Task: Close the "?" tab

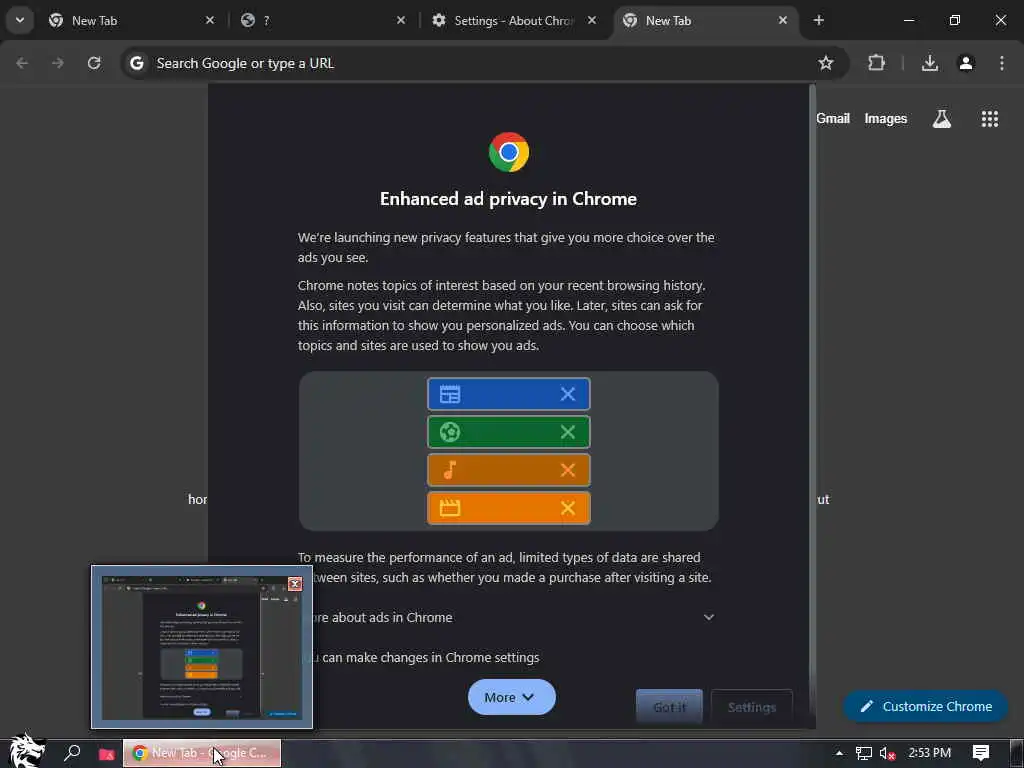Action: click(x=401, y=20)
